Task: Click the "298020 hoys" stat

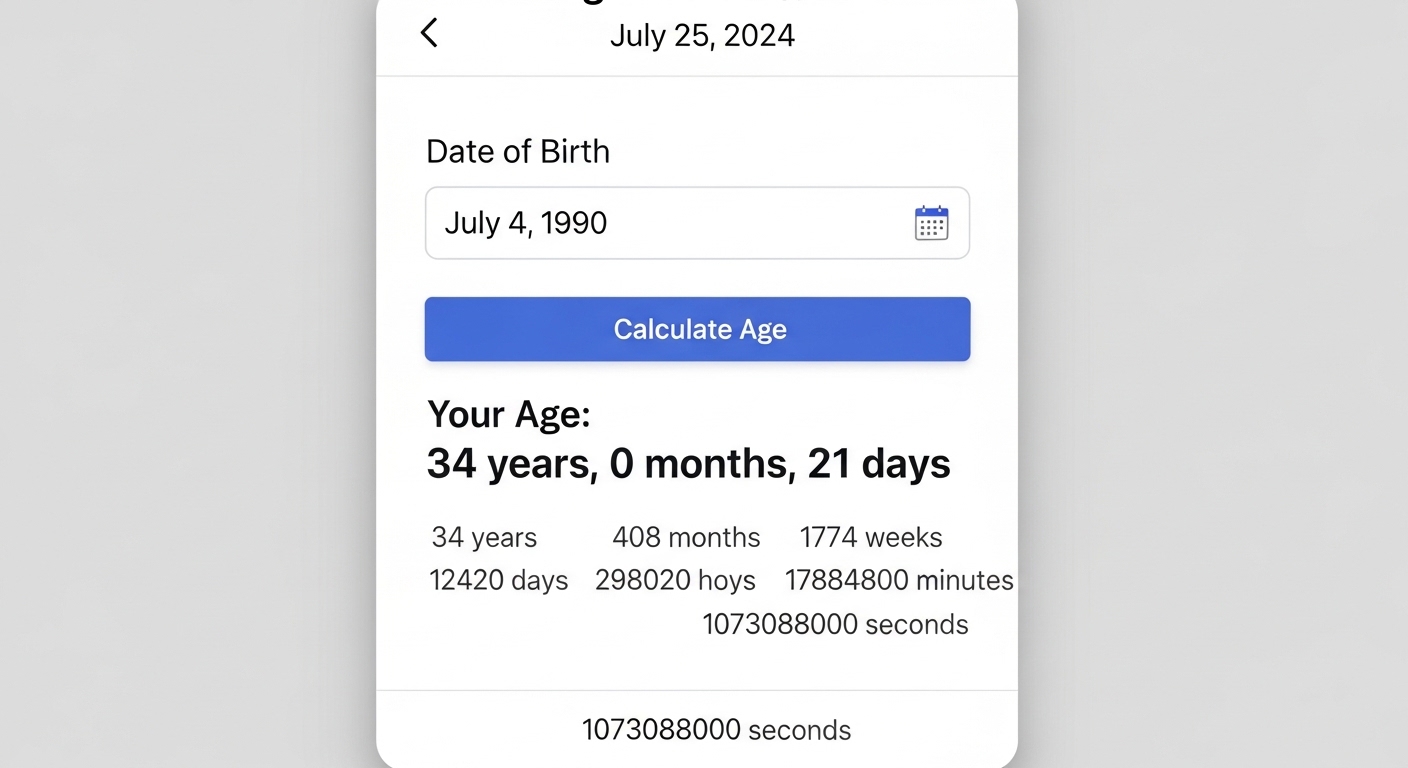Action: tap(675, 581)
